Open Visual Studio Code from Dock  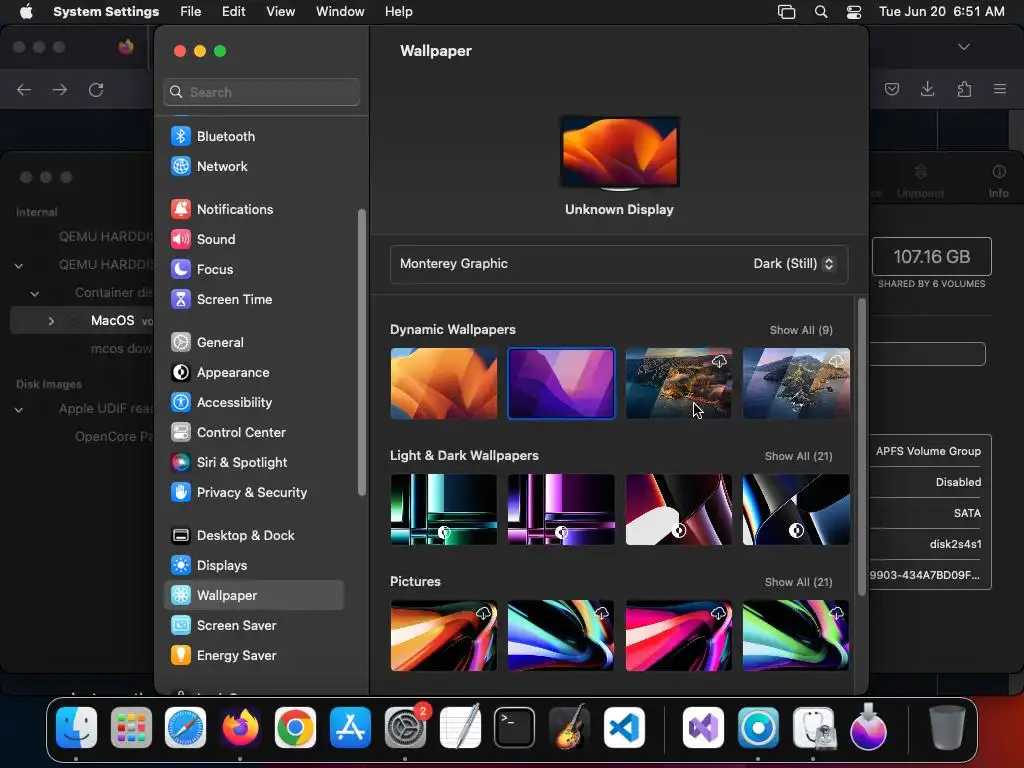624,728
